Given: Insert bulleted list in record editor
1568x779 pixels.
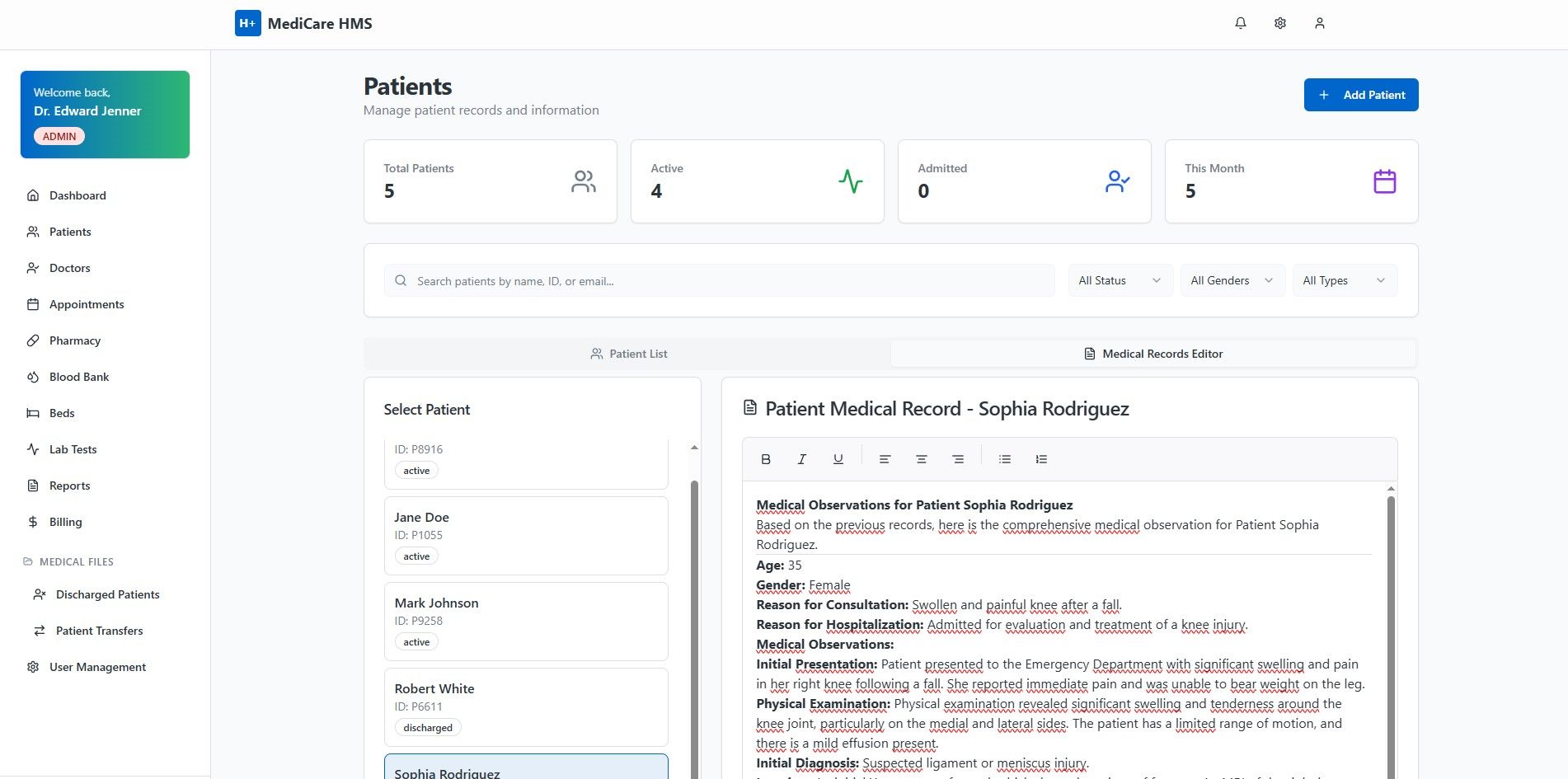Looking at the screenshot, I should tap(1004, 459).
